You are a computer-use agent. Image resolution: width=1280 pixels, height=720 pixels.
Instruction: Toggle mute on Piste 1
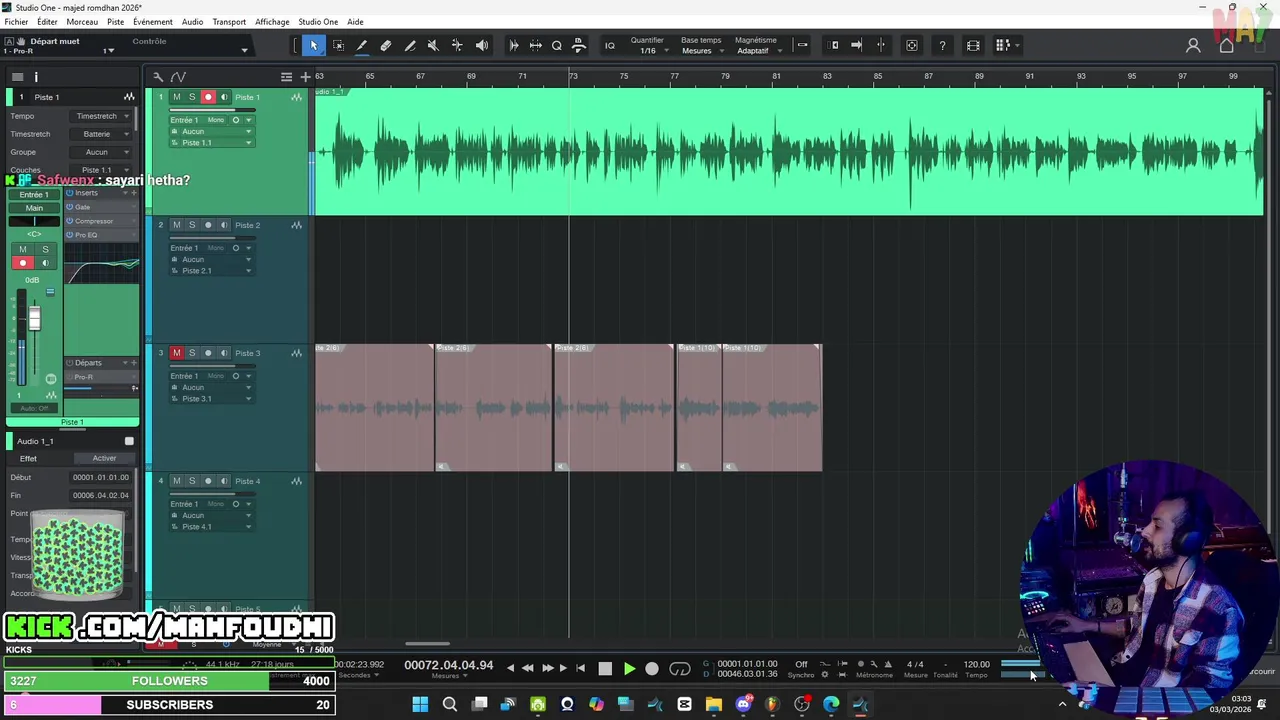coord(177,97)
